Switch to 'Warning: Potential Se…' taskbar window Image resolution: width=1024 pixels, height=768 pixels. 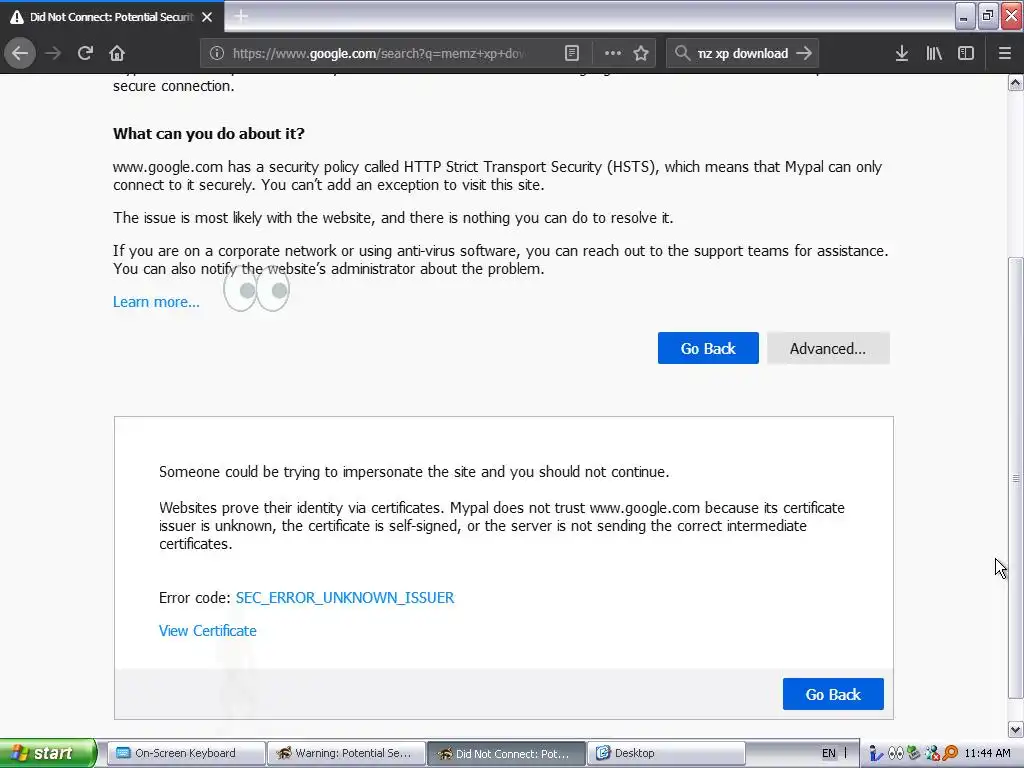point(346,753)
